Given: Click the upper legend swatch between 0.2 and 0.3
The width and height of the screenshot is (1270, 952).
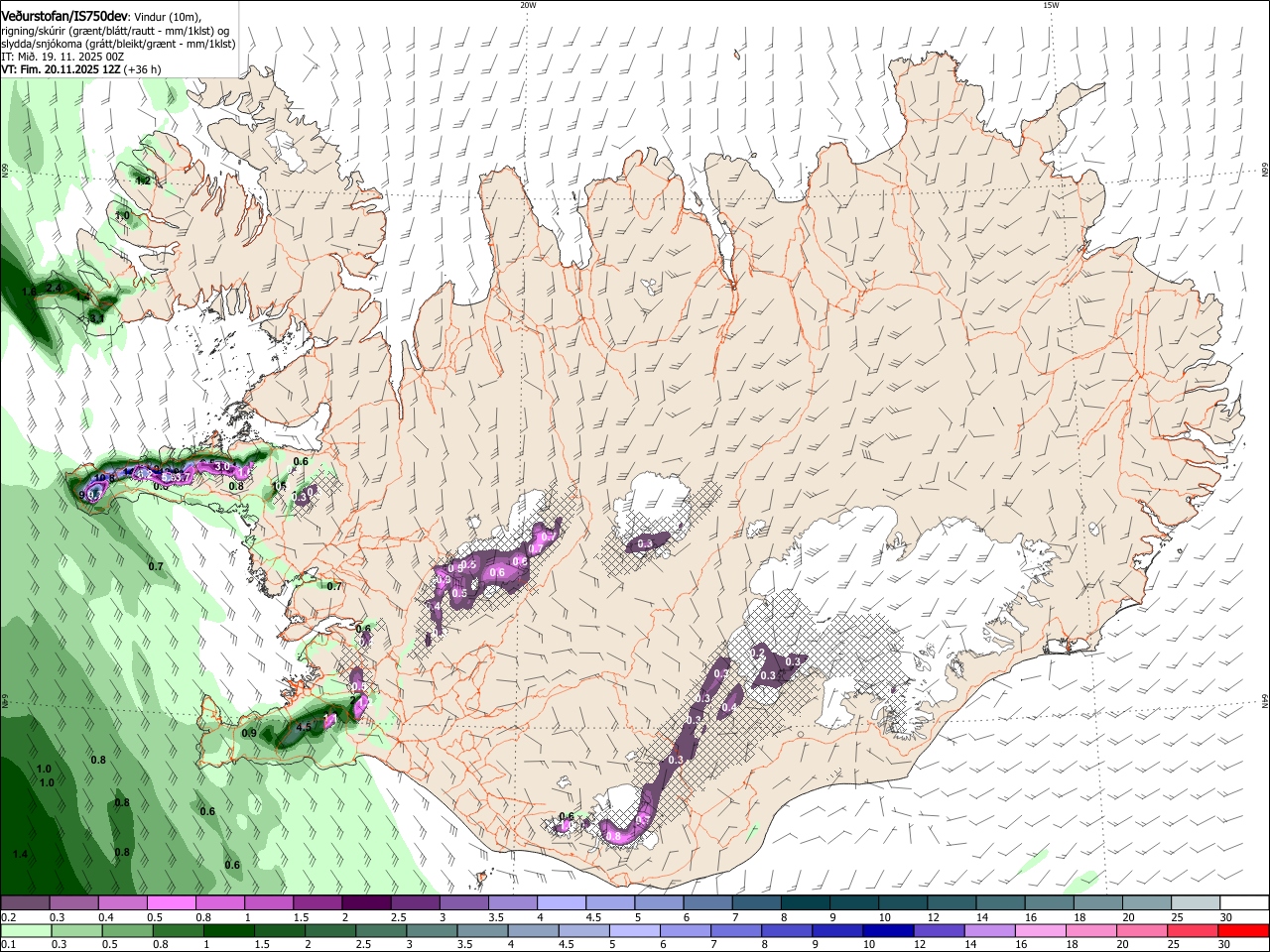Looking at the screenshot, I should pyautogui.click(x=25, y=903).
